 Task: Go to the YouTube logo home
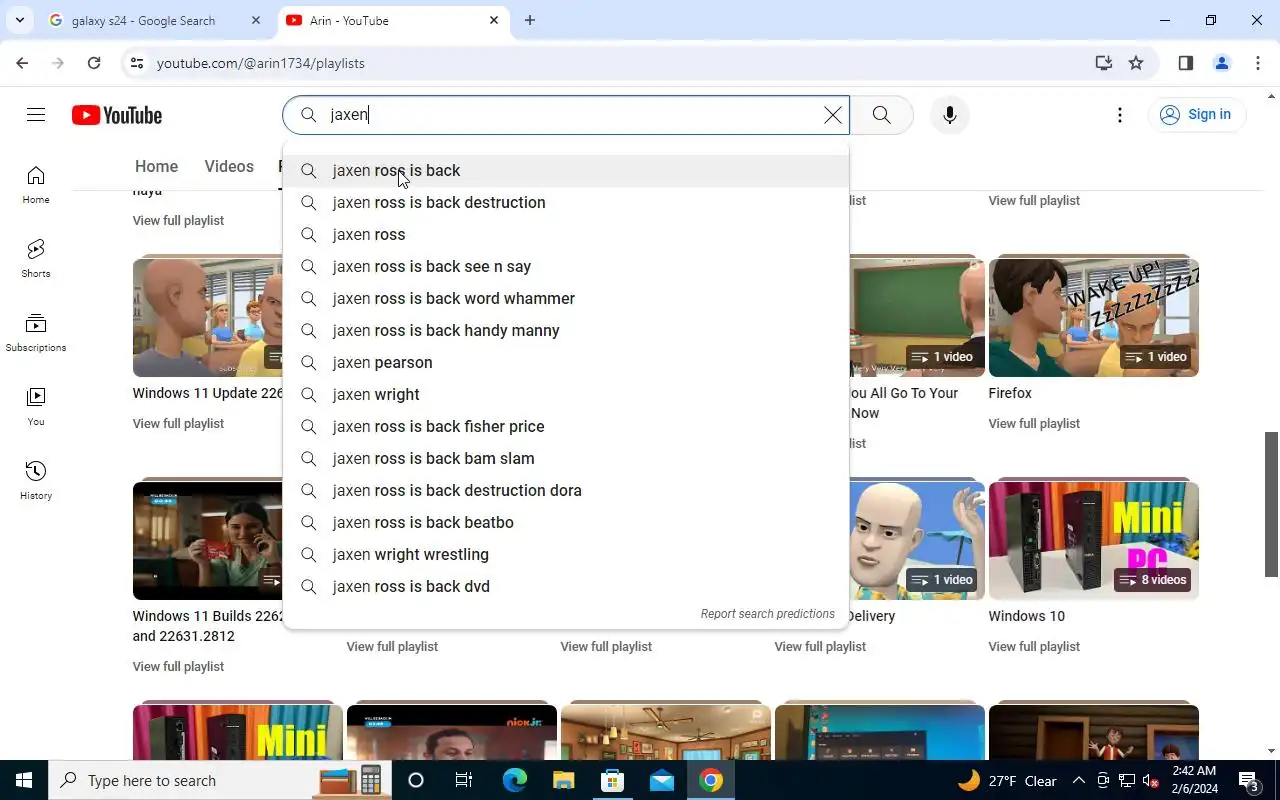point(117,115)
